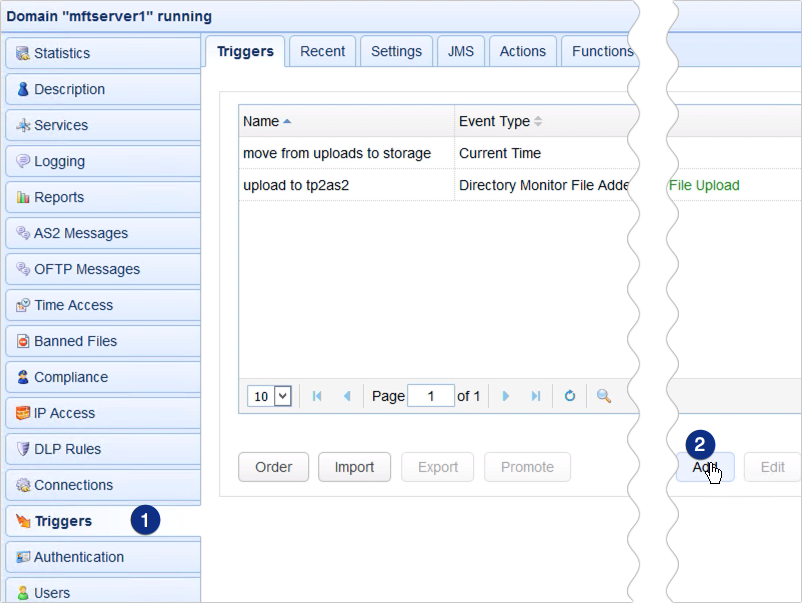
Task: Expand the page size dropdown showing 10
Action: 270,396
